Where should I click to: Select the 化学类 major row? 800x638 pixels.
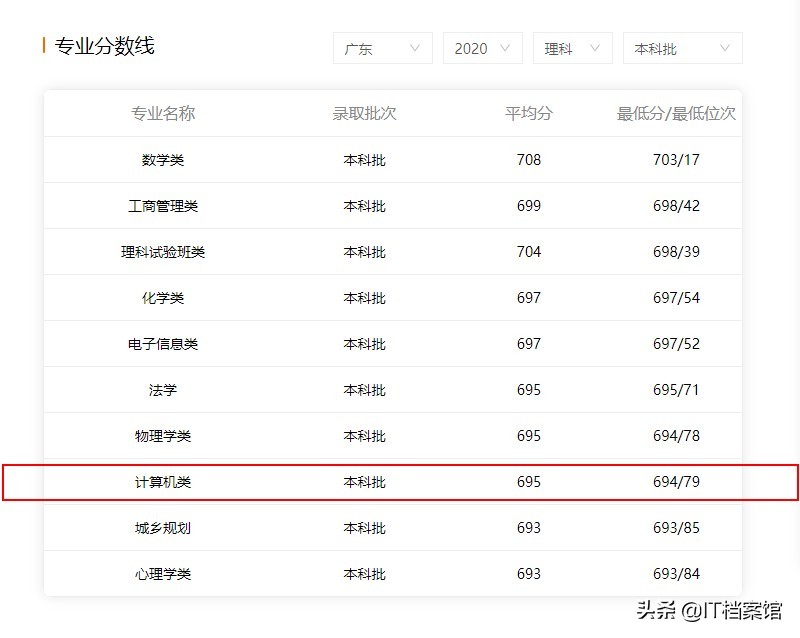162,298
